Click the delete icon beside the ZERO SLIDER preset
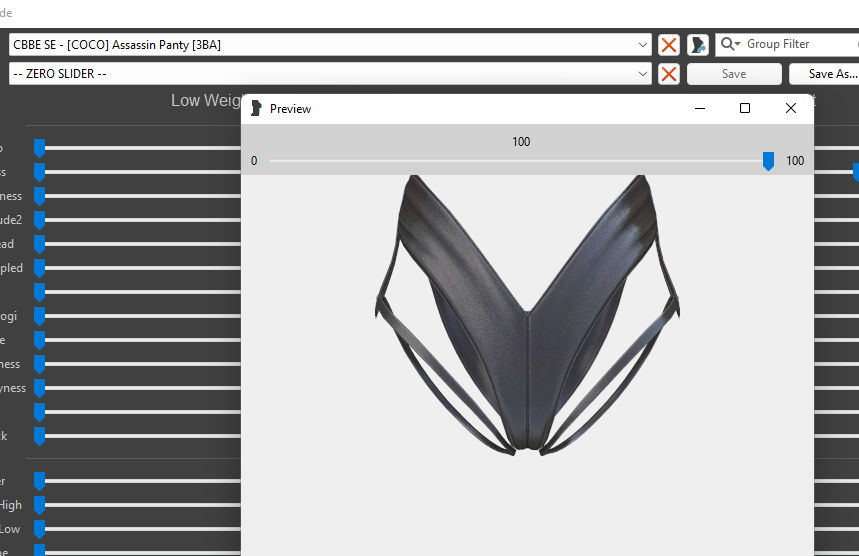859x556 pixels. tap(669, 74)
